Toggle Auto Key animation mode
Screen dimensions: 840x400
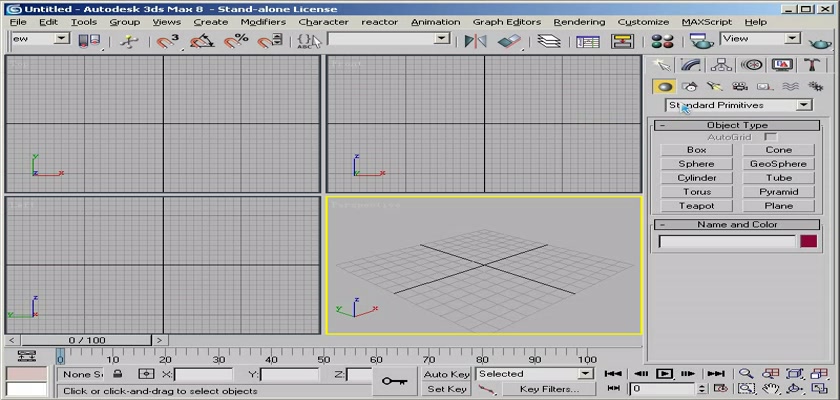click(x=446, y=374)
